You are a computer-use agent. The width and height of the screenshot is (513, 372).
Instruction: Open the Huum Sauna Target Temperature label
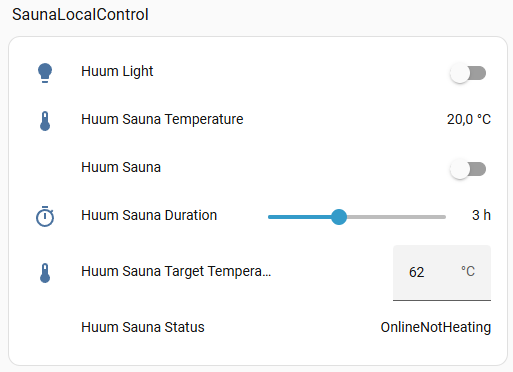tap(176, 271)
